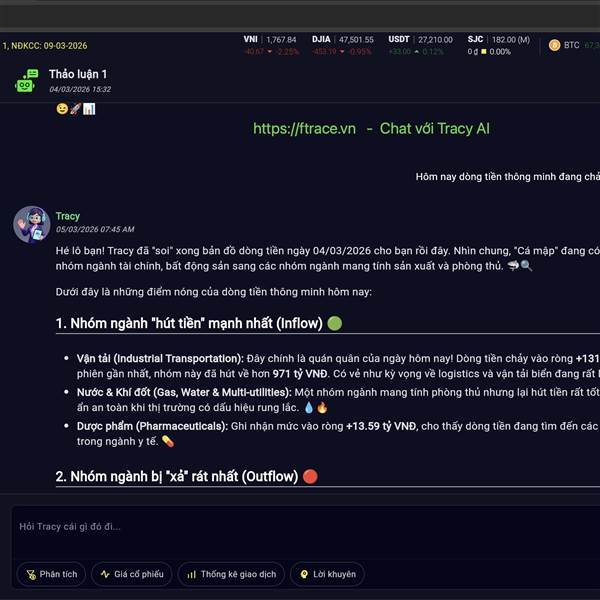600x600 pixels.
Task: Click the green chatbot icon beside Thảo luận 1
Action: click(x=26, y=81)
